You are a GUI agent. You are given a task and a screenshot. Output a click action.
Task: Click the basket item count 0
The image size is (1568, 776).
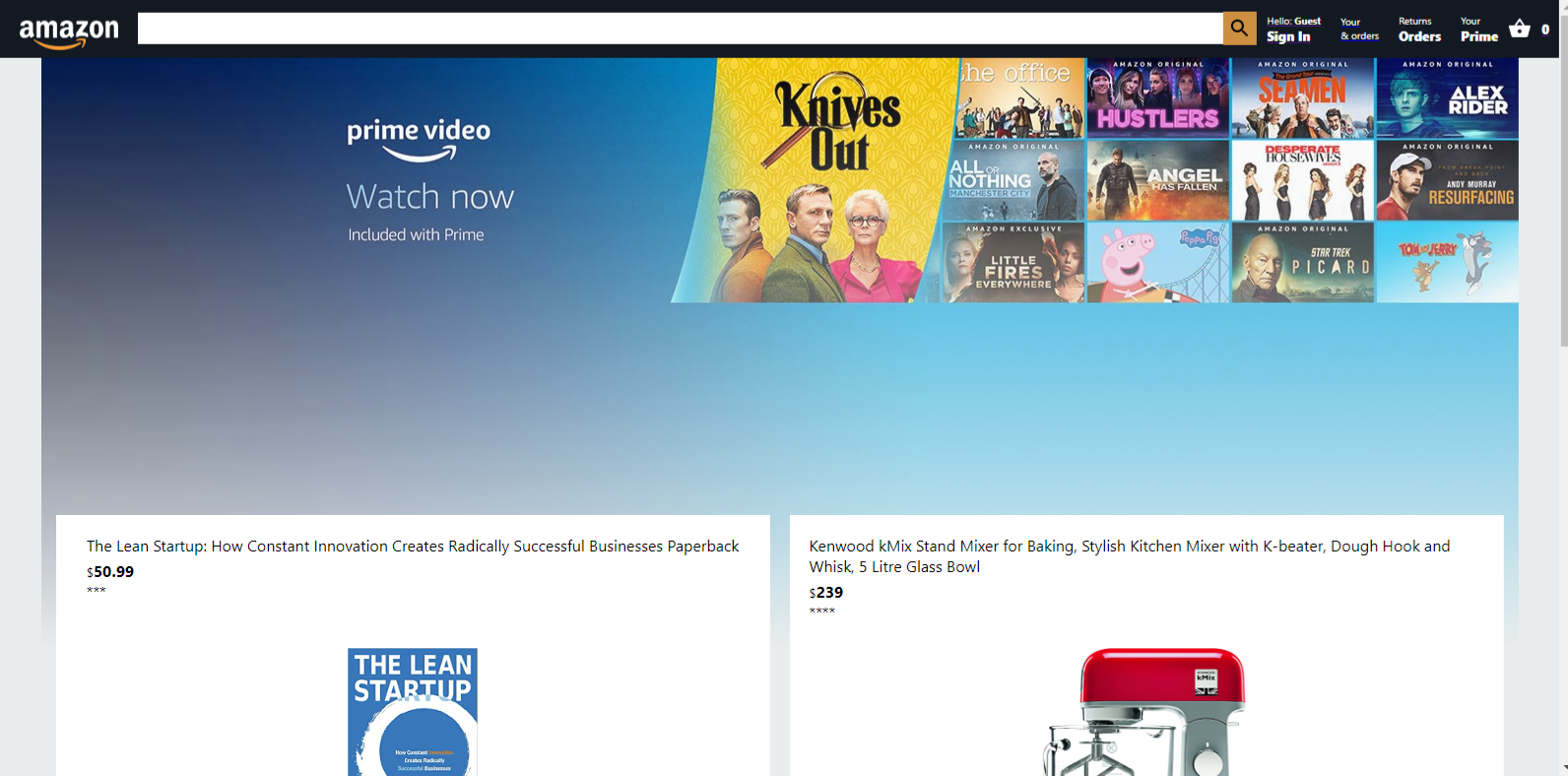click(x=1544, y=30)
